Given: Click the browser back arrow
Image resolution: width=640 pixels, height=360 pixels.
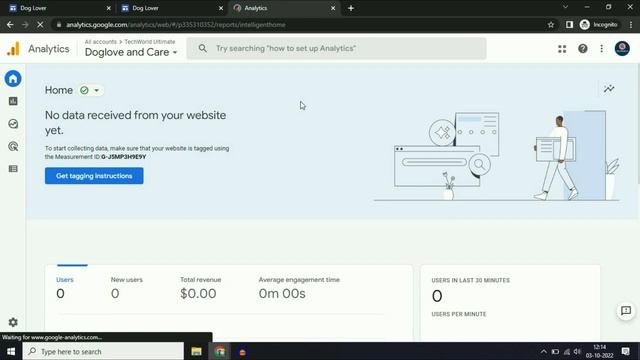Looking at the screenshot, I should click(10, 24).
